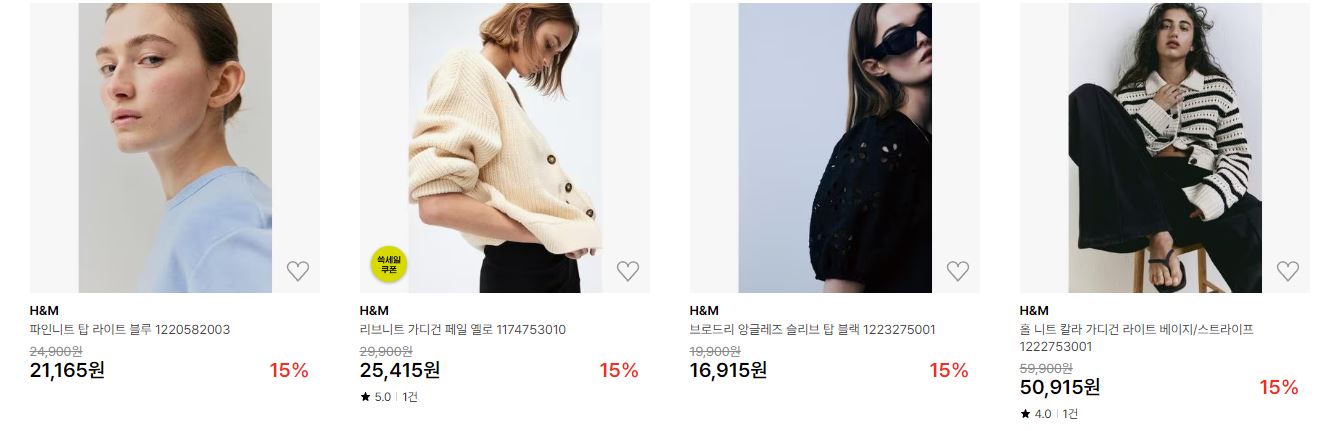Click the 15% discount label beside 16,915원
The image size is (1338, 431).
949,370
